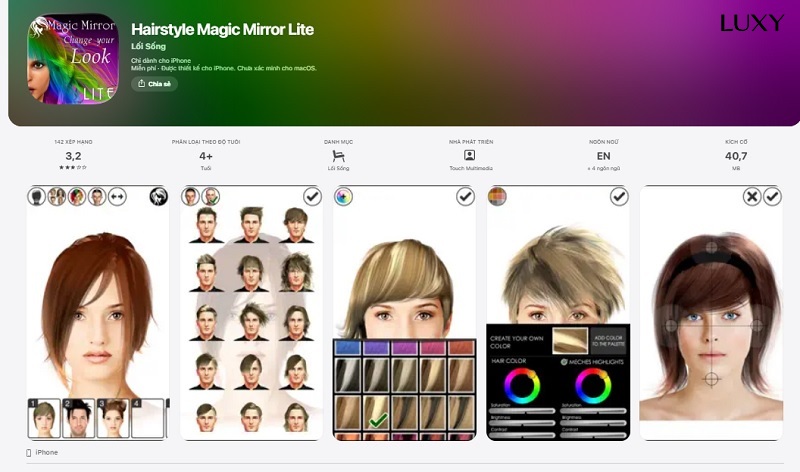Click the single face icon beside the flip arrows

point(96,196)
